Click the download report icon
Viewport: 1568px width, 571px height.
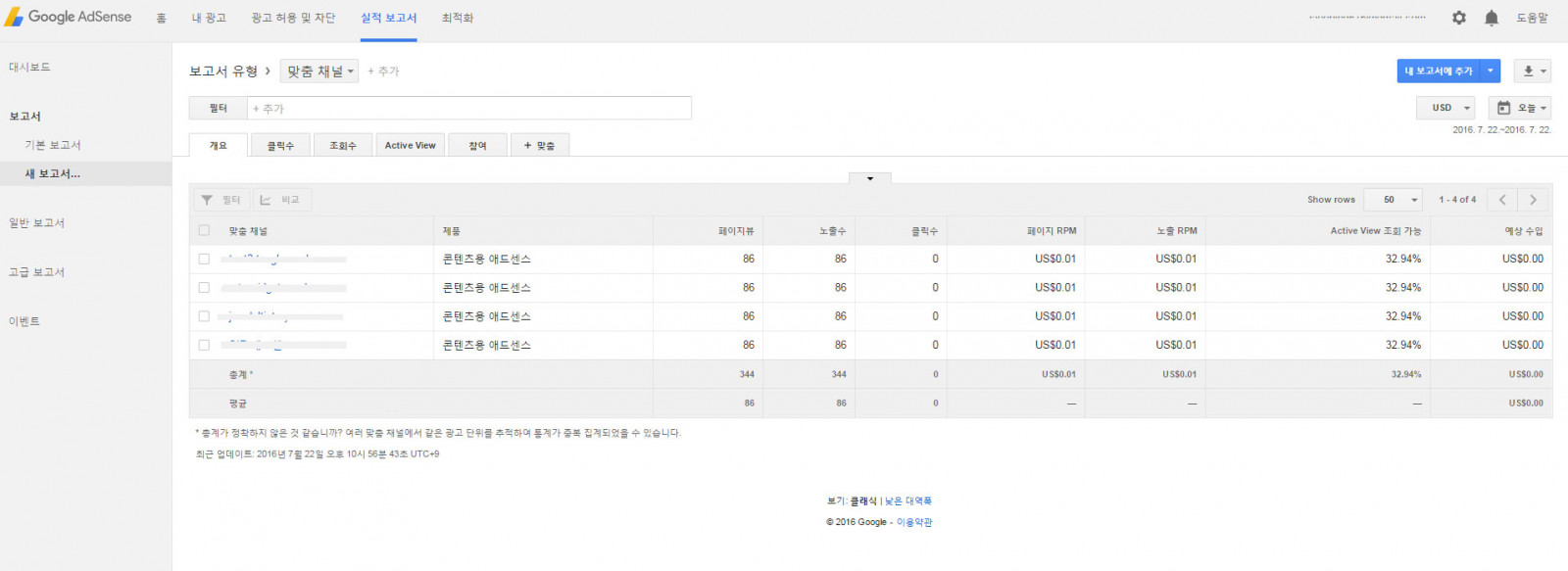(1528, 71)
